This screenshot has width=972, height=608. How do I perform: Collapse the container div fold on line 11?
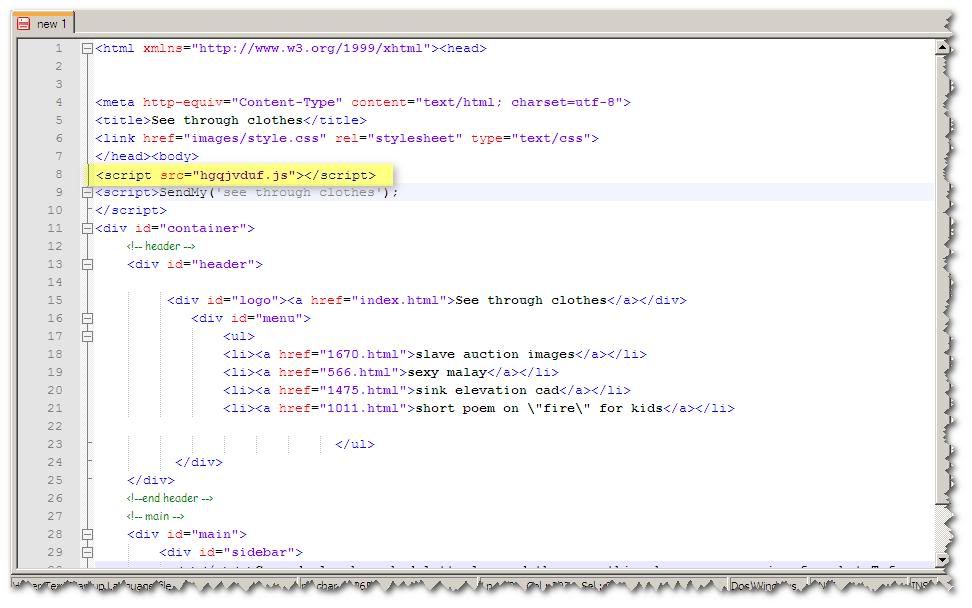[87, 228]
